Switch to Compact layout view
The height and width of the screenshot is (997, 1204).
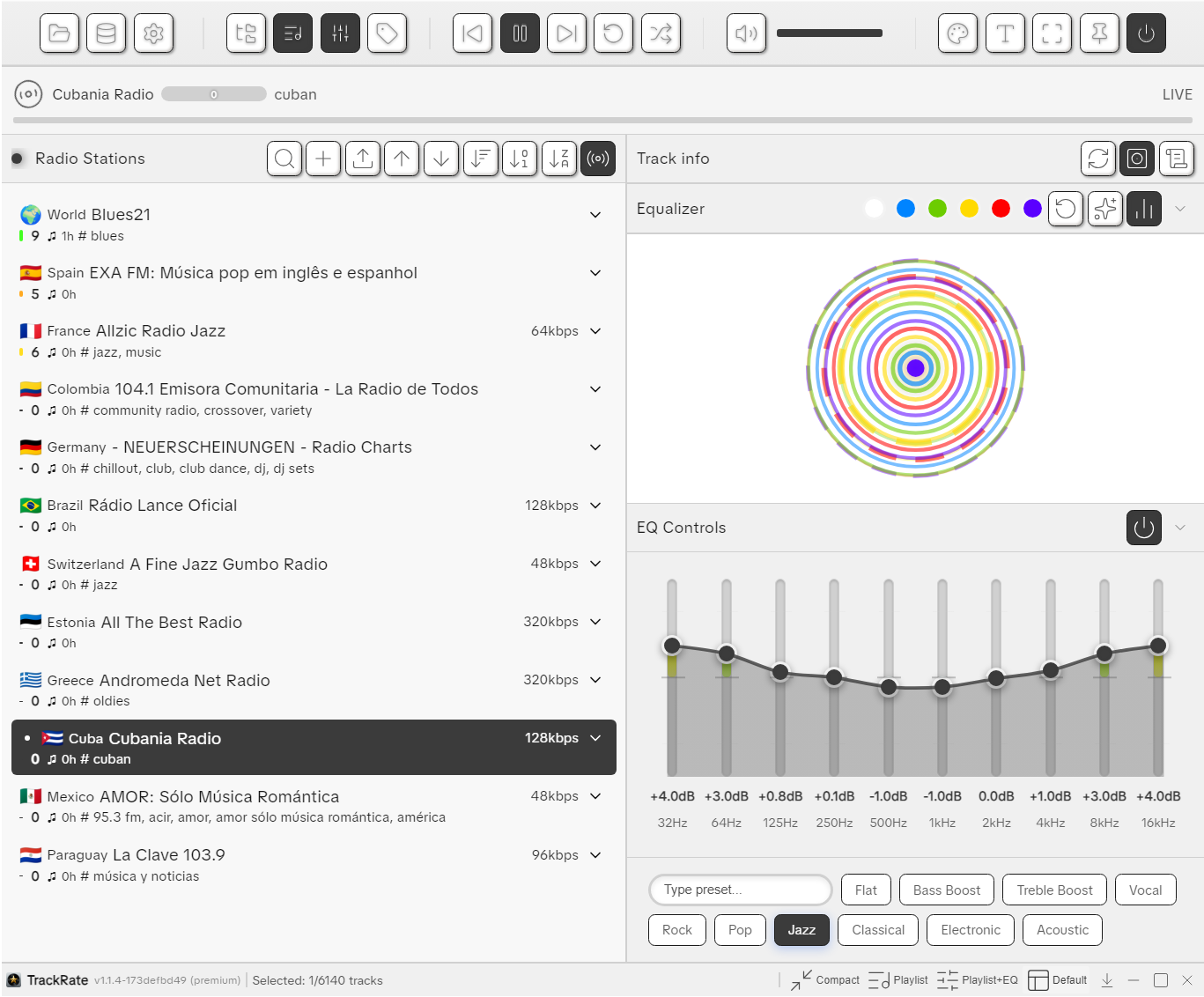point(825,980)
